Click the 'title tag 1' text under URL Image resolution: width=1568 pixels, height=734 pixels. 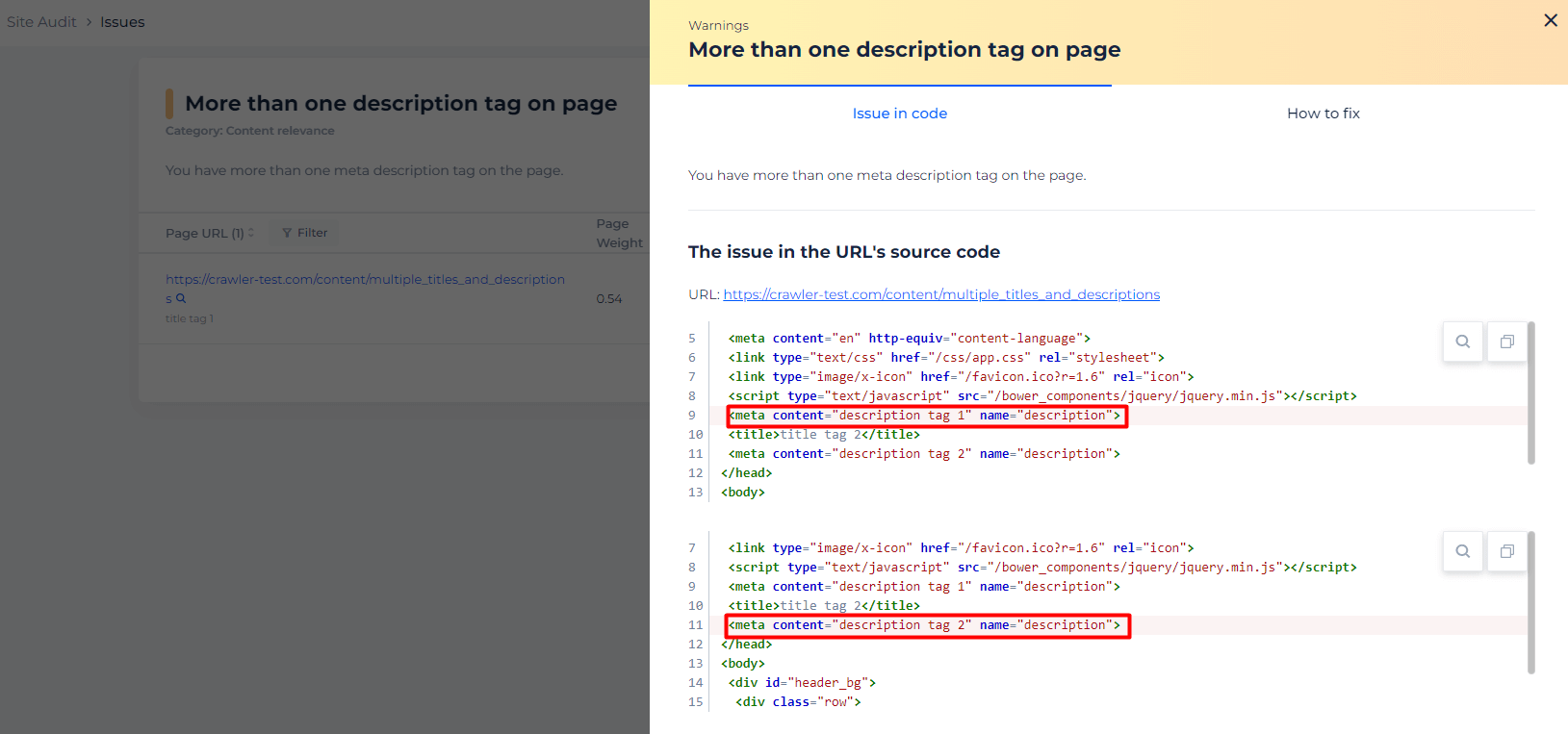190,318
